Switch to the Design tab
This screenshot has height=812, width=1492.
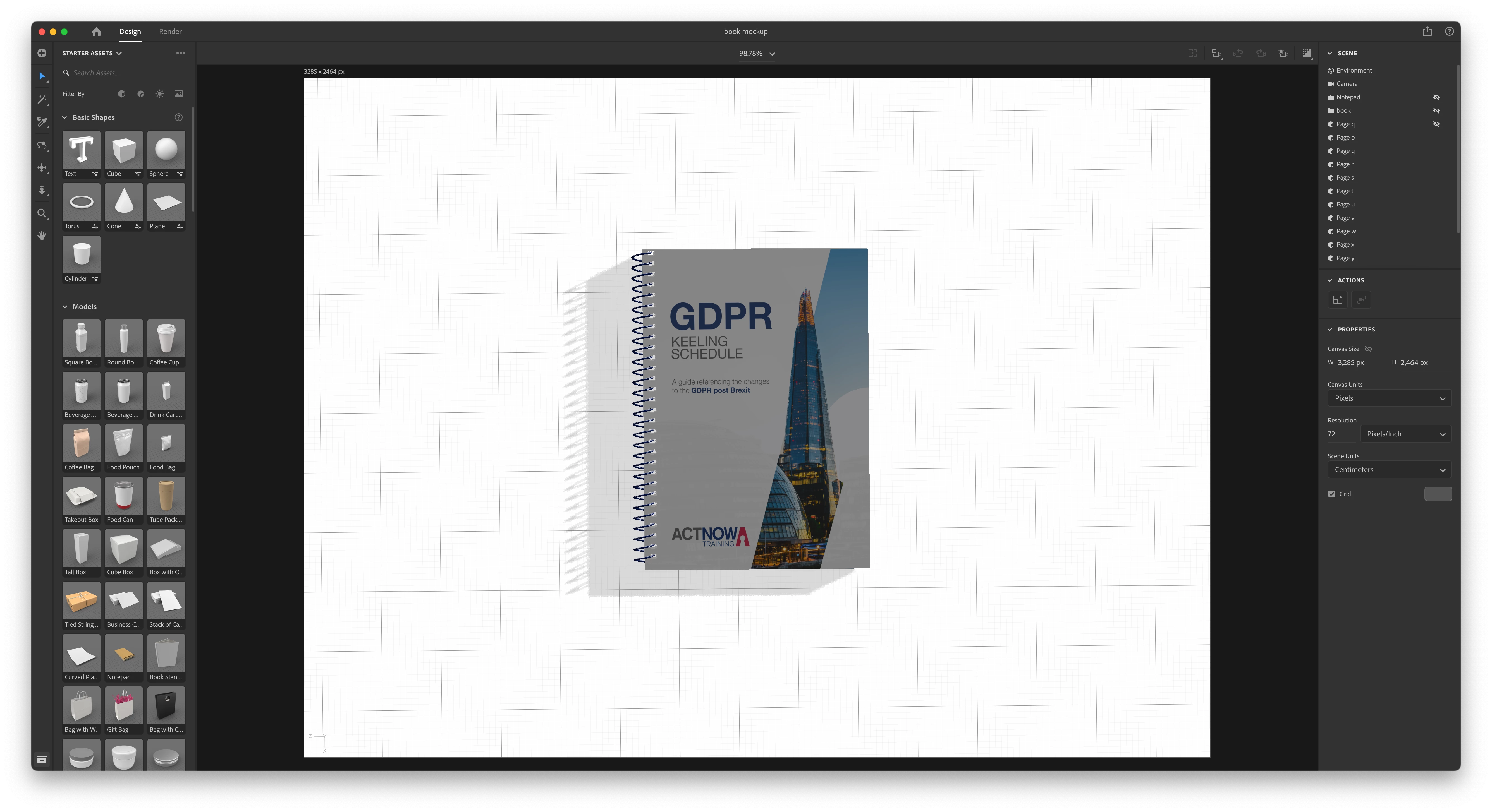click(x=130, y=32)
